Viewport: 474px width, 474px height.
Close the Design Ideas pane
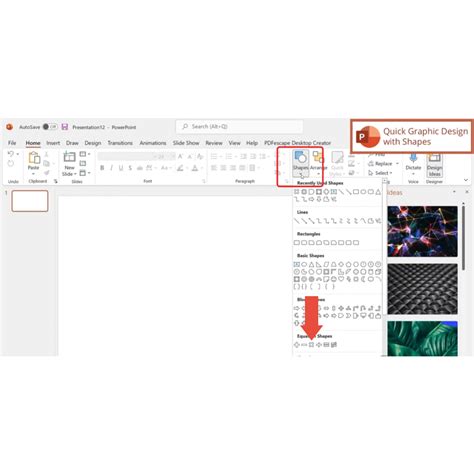point(467,192)
